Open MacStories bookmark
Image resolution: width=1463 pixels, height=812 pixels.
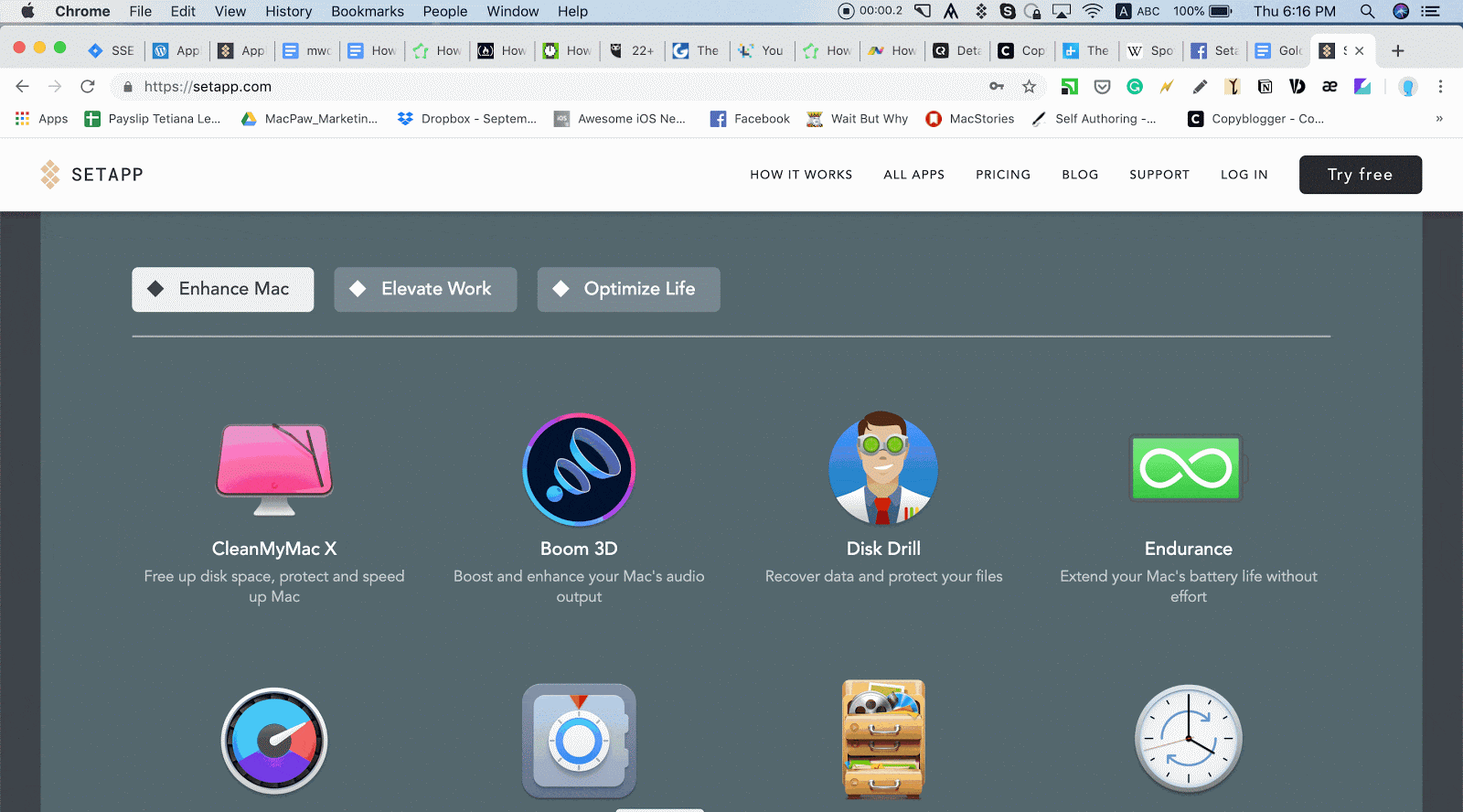click(x=970, y=119)
